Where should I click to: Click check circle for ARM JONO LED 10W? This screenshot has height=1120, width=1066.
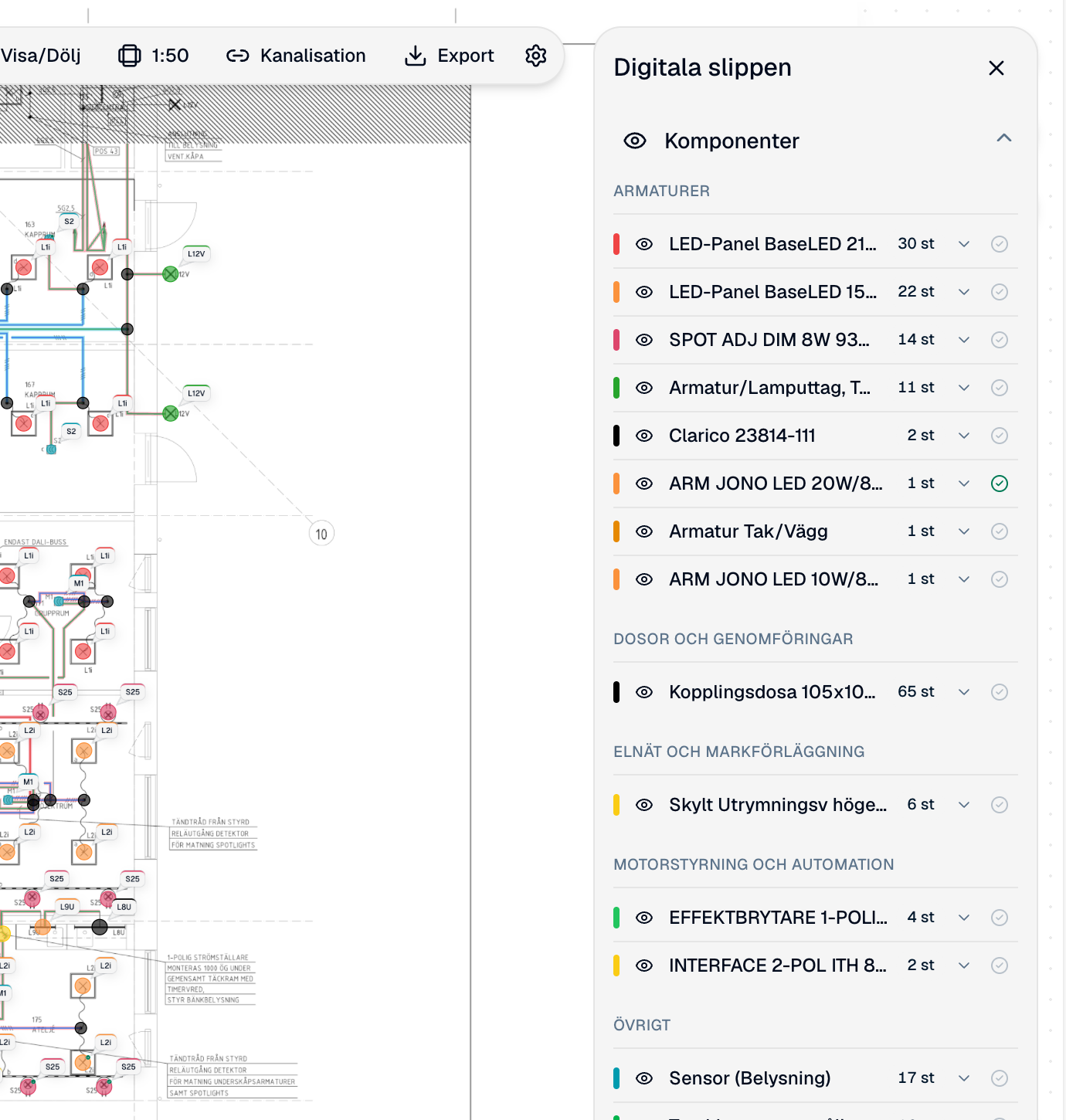tap(1000, 579)
